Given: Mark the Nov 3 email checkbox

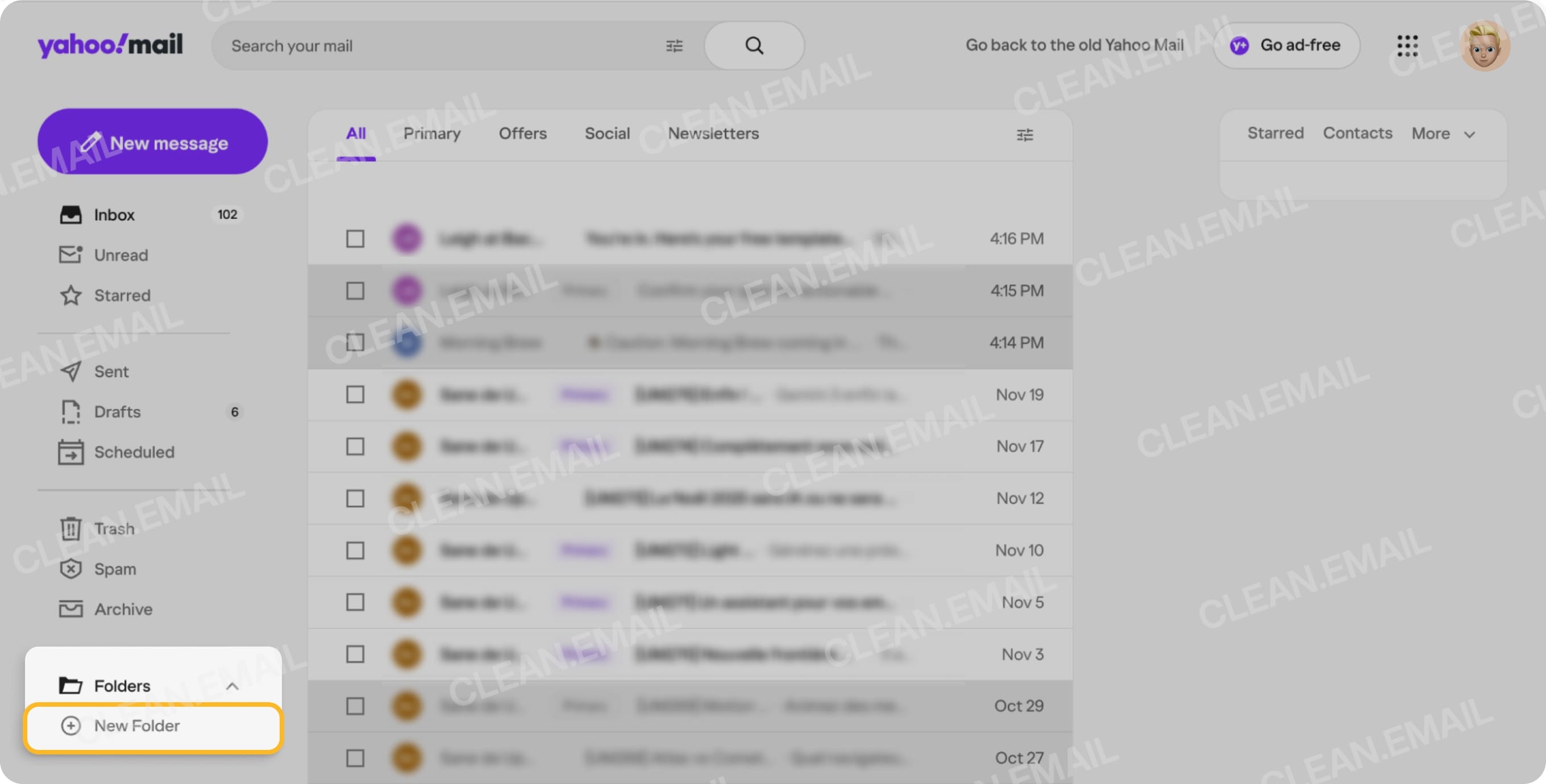Looking at the screenshot, I should click(x=355, y=654).
